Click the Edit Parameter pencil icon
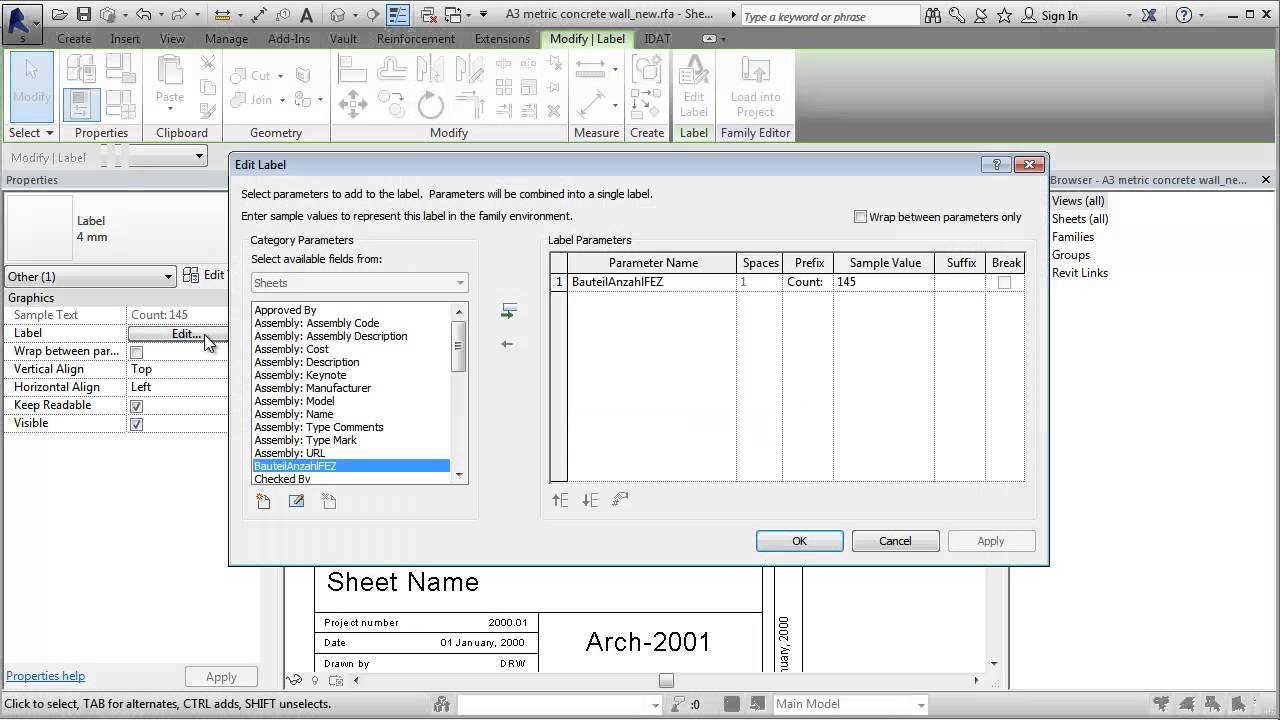Viewport: 1280px width, 720px height. pos(296,501)
